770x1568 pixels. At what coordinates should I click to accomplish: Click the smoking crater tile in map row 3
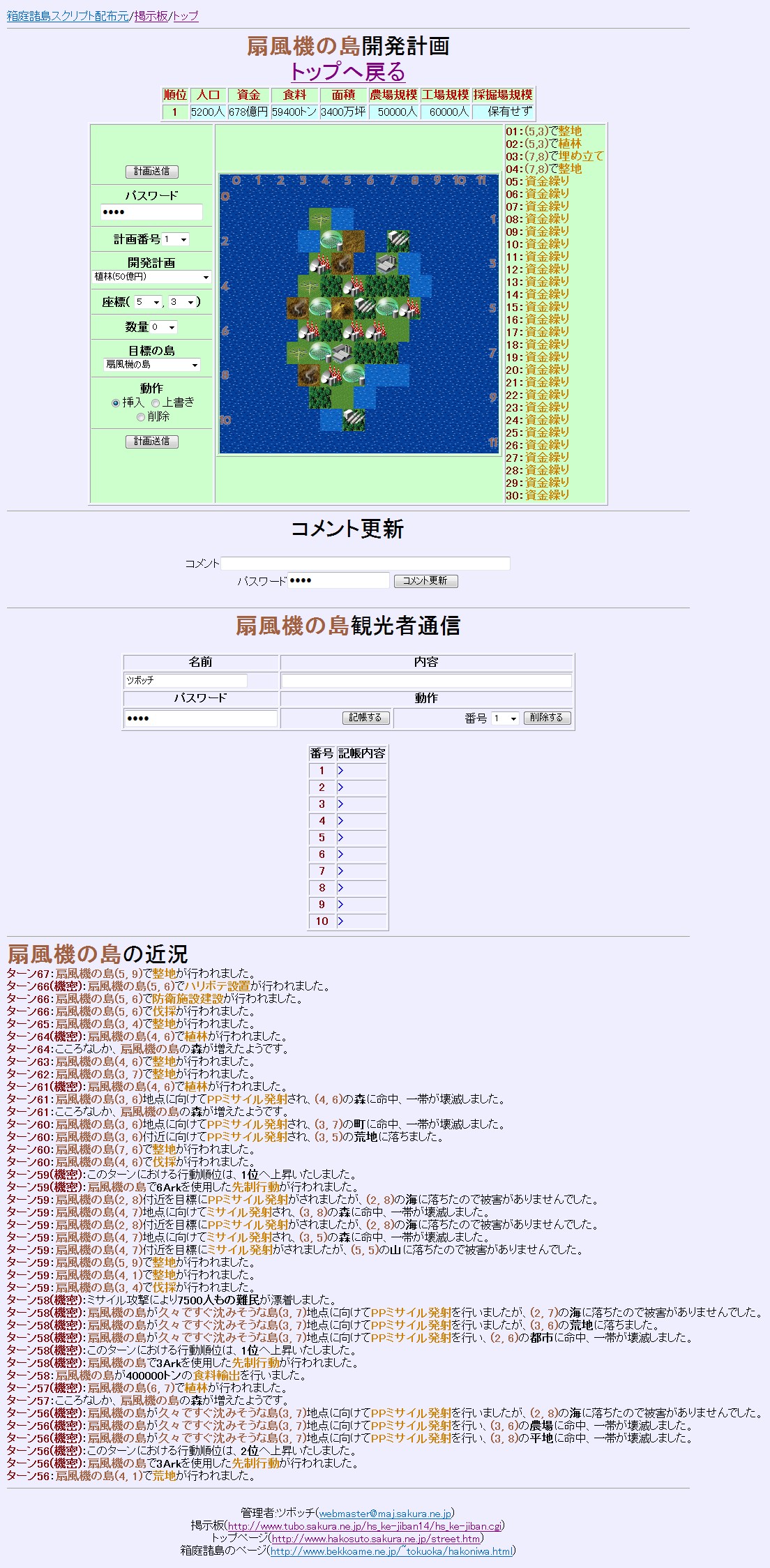(342, 264)
